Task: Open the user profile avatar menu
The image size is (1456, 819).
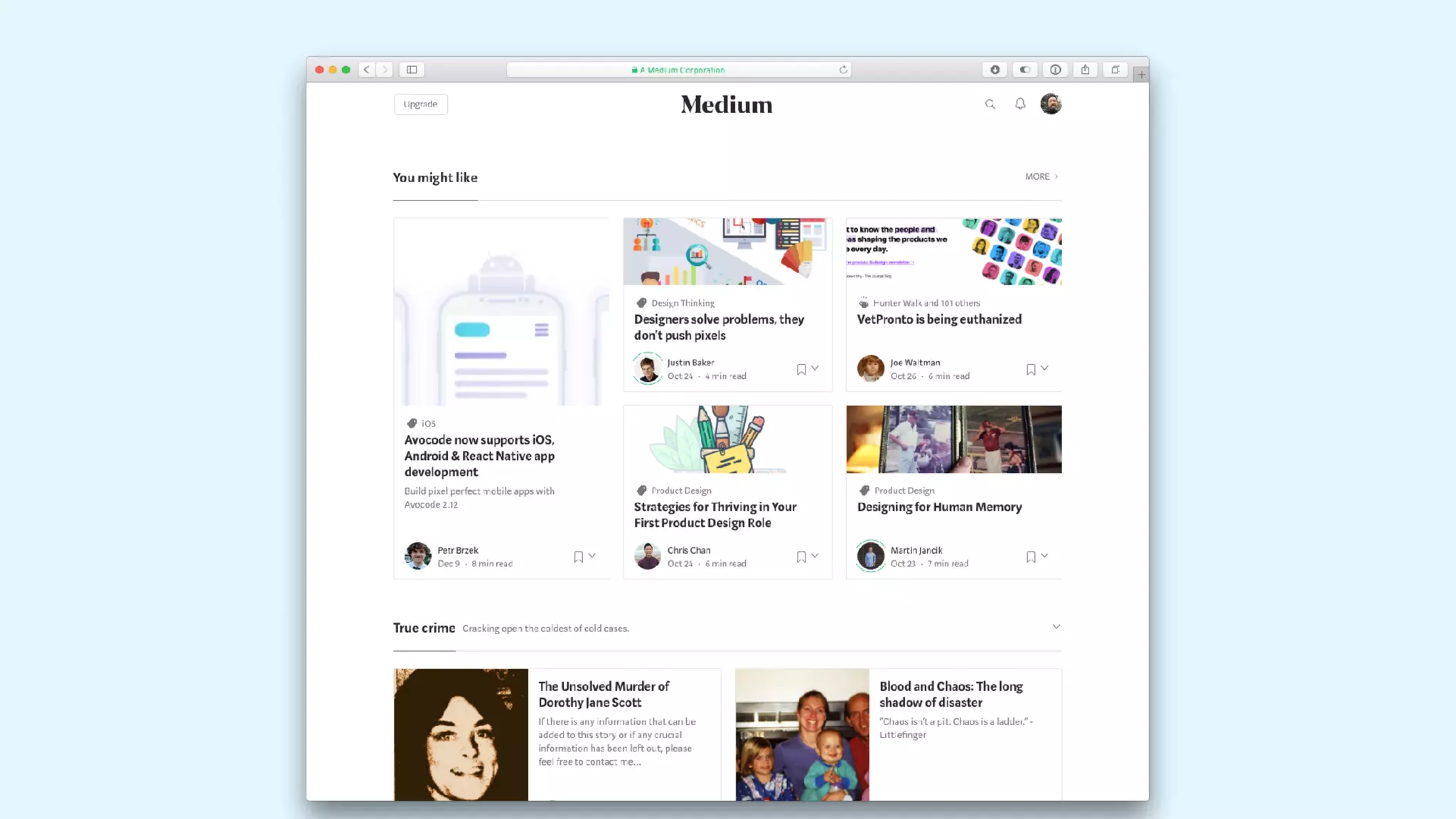Action: coord(1051,104)
